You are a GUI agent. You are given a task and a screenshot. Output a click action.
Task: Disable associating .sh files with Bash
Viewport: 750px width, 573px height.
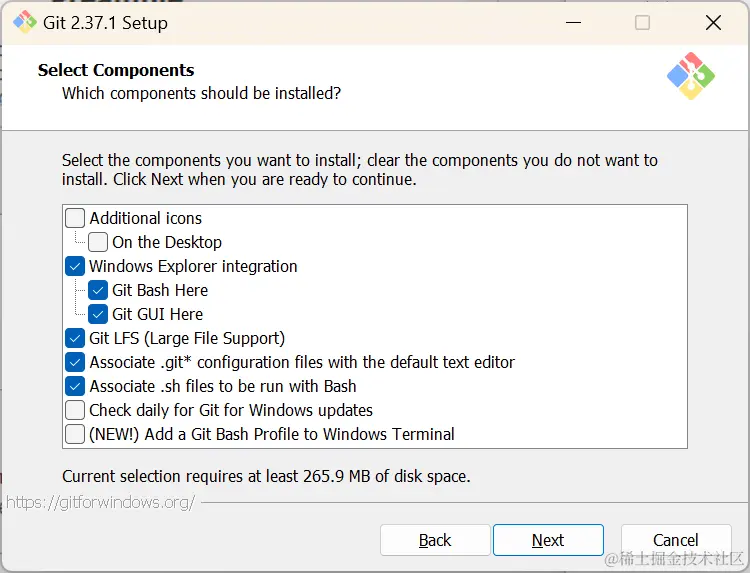tap(75, 386)
